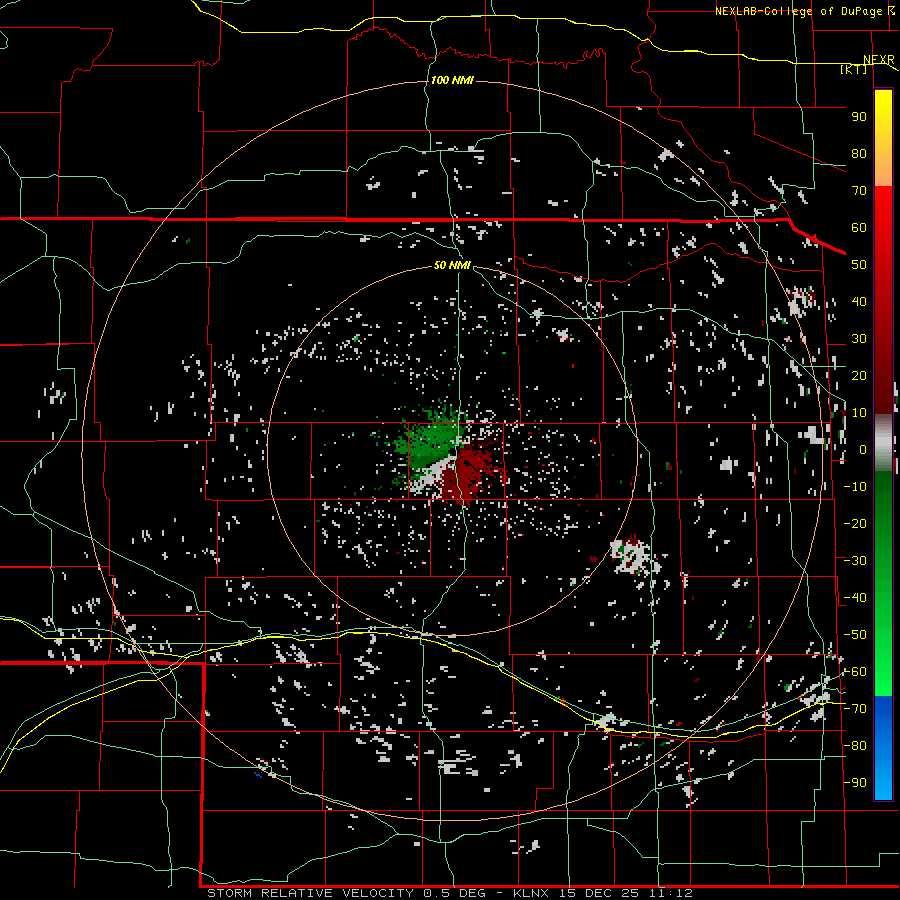Image resolution: width=900 pixels, height=900 pixels.
Task: Click the gray-and-red echo cluster southeast of 50 NMI ring
Action: [x=631, y=556]
